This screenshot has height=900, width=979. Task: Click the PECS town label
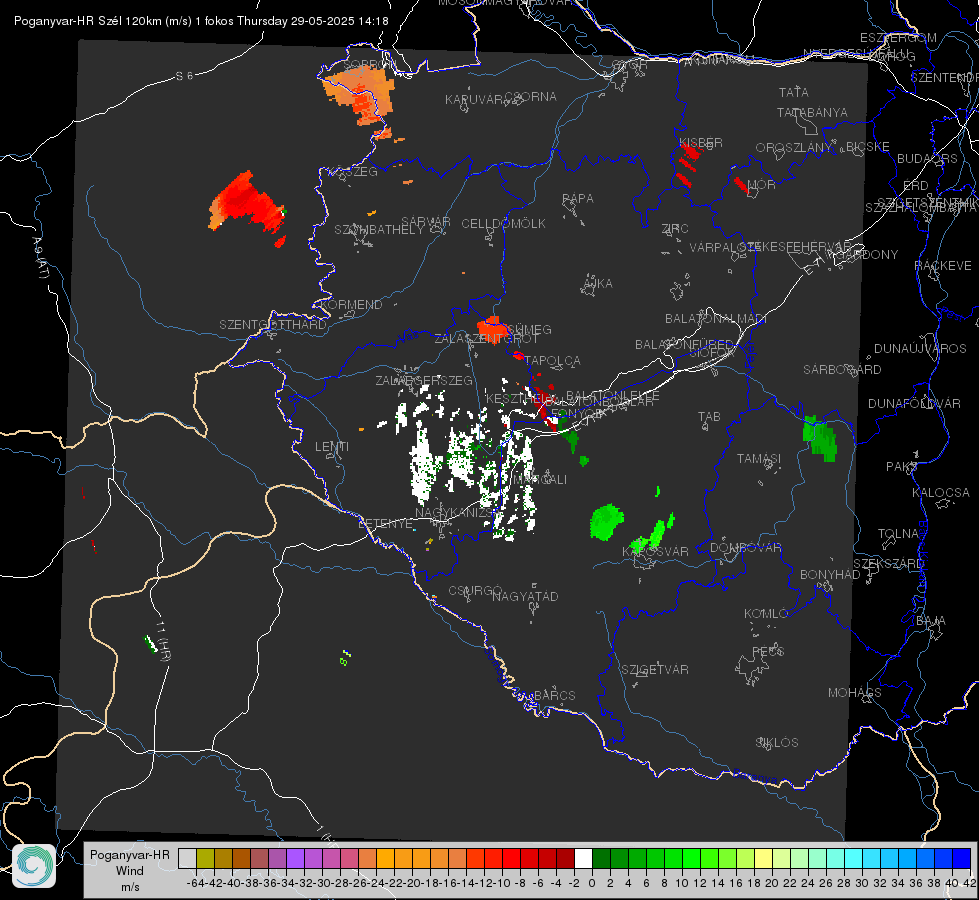(x=767, y=651)
